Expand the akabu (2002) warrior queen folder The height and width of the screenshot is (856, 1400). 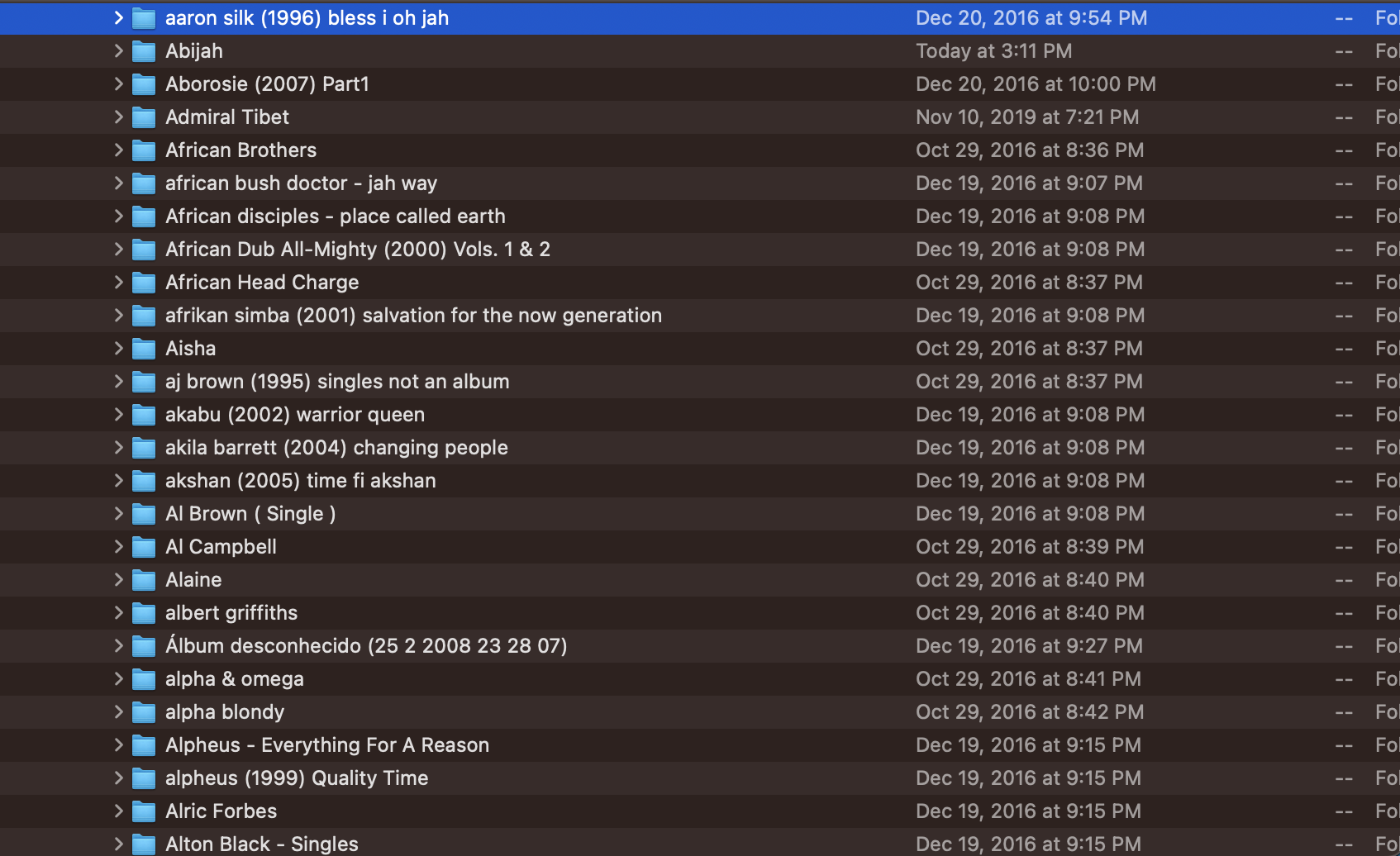coord(118,414)
